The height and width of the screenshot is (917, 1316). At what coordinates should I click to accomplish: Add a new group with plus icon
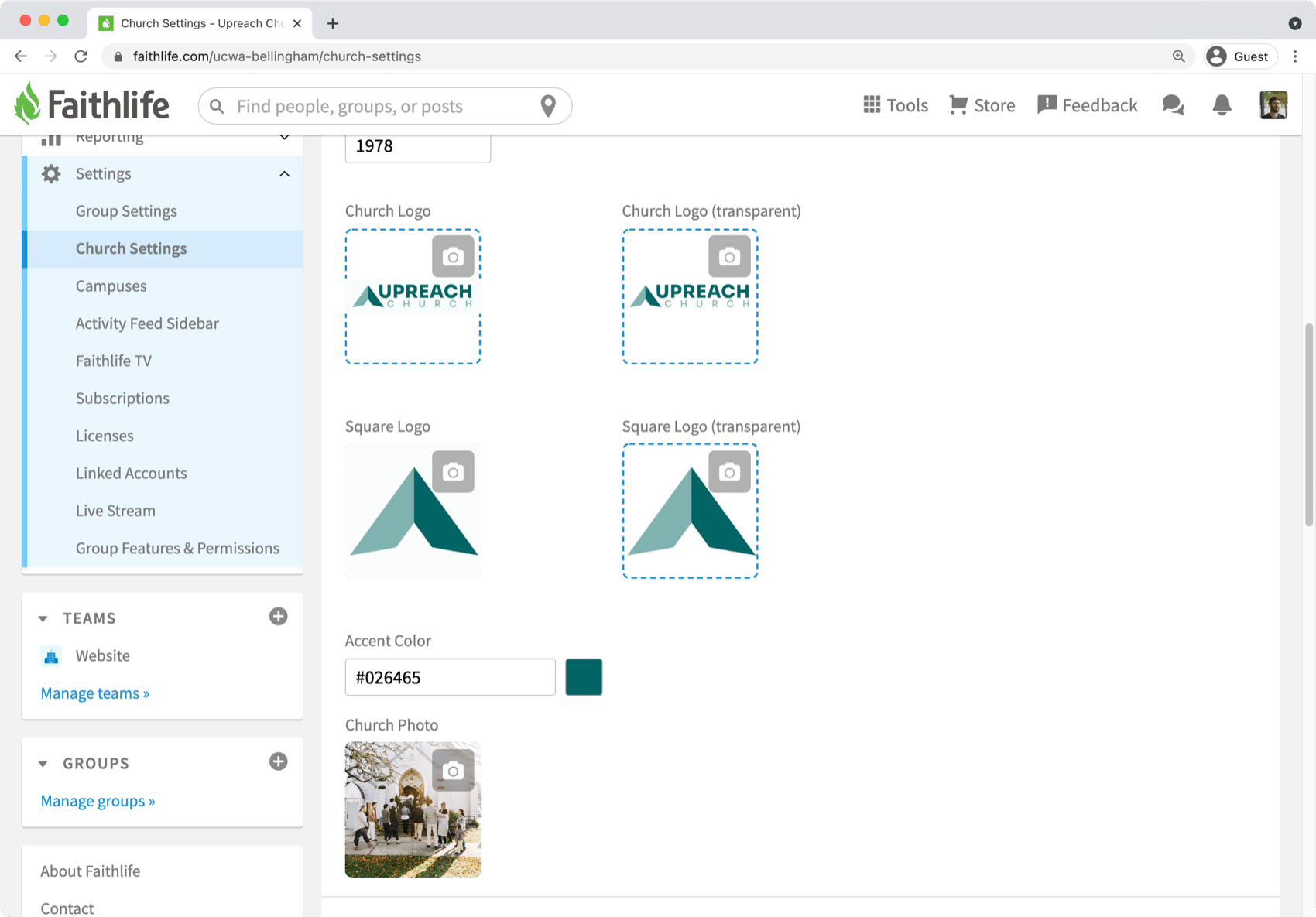[x=279, y=761]
